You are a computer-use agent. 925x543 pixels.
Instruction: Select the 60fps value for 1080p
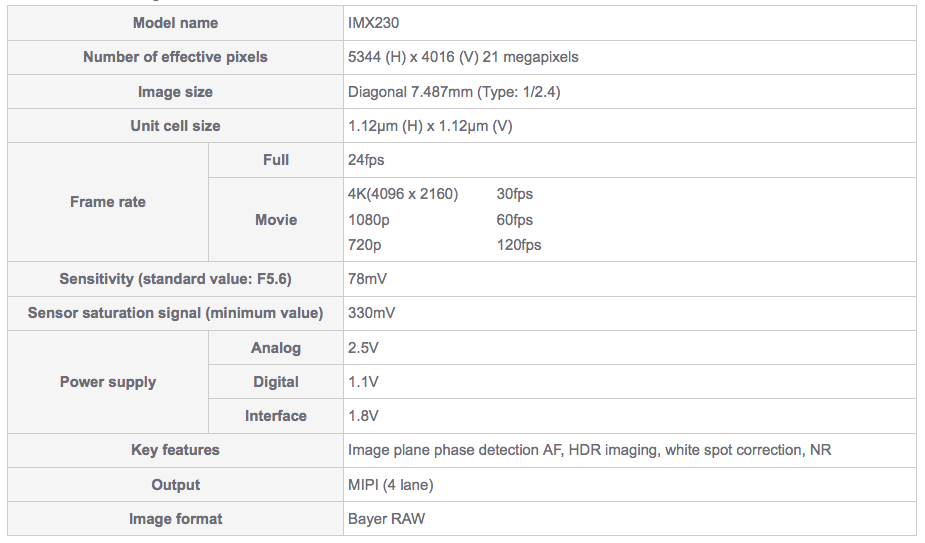[x=515, y=220]
